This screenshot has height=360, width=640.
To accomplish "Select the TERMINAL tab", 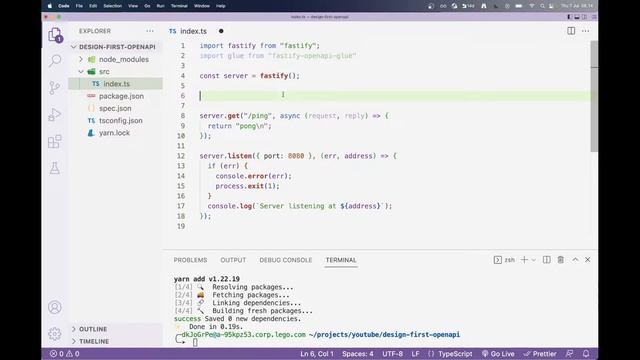I will click(x=341, y=260).
